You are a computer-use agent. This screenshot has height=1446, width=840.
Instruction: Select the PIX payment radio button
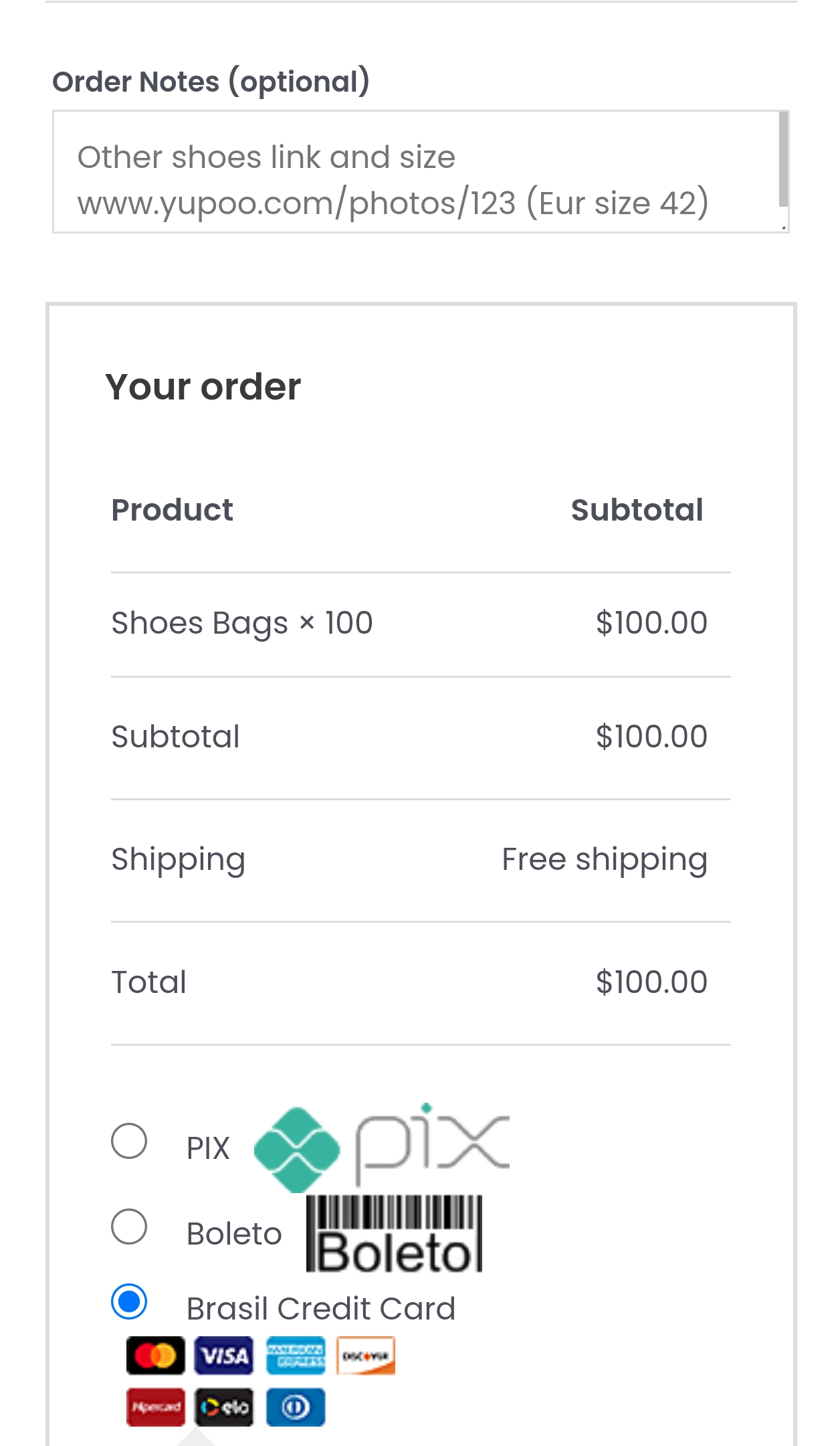(x=129, y=1141)
